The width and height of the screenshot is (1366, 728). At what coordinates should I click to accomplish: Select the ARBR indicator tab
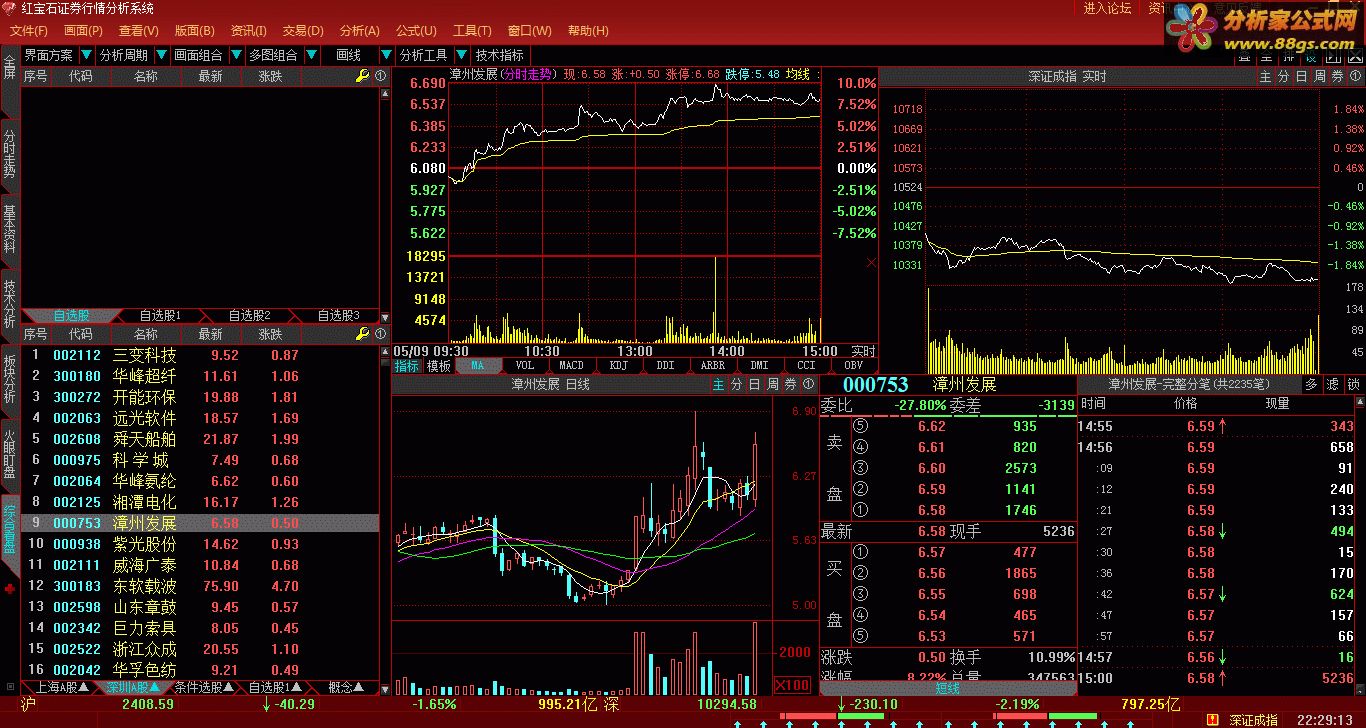[713, 366]
